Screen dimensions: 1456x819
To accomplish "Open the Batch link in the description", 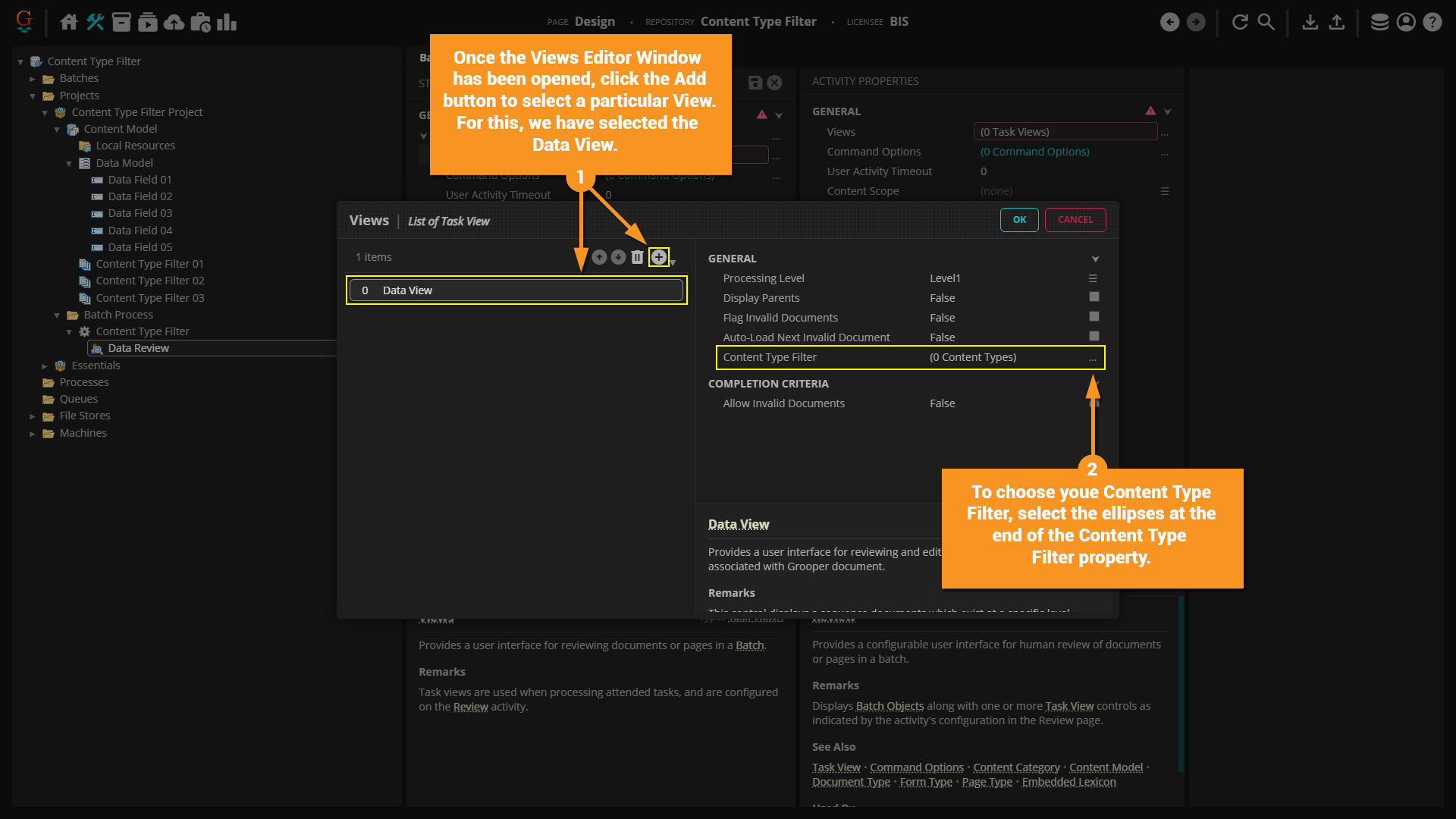I will [749, 645].
